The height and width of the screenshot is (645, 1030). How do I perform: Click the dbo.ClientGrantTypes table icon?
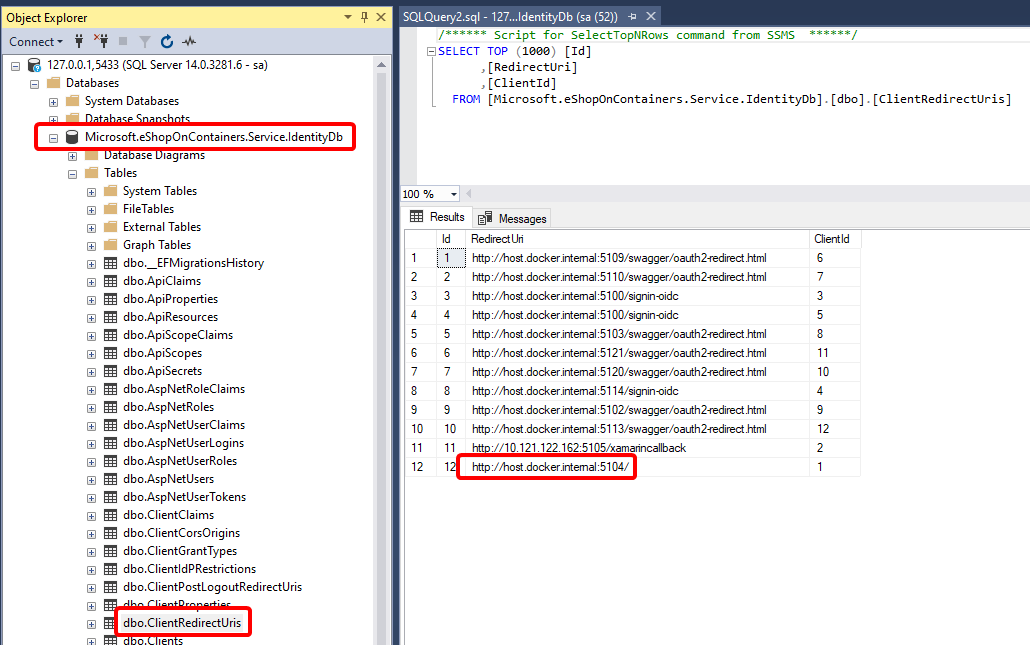[x=110, y=551]
